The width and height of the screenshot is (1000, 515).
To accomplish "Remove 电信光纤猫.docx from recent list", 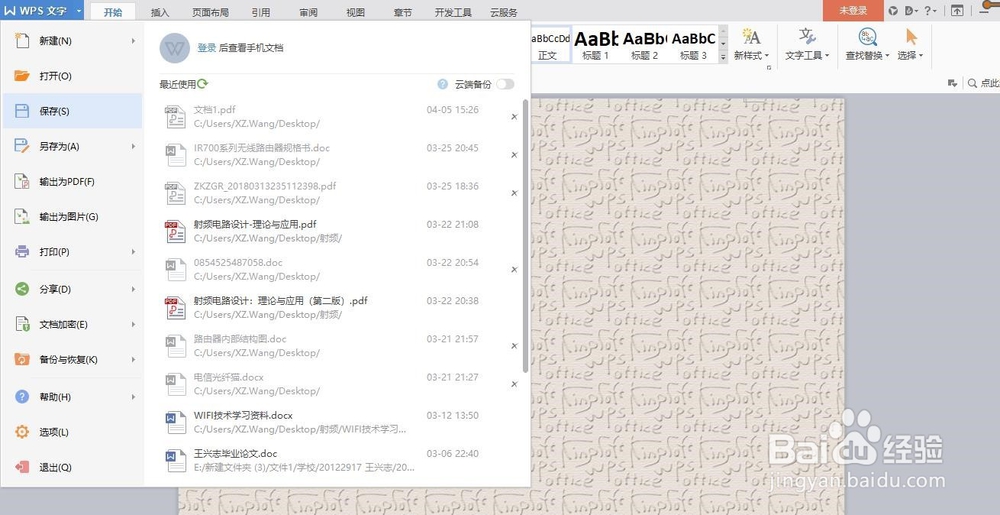I will pos(514,384).
